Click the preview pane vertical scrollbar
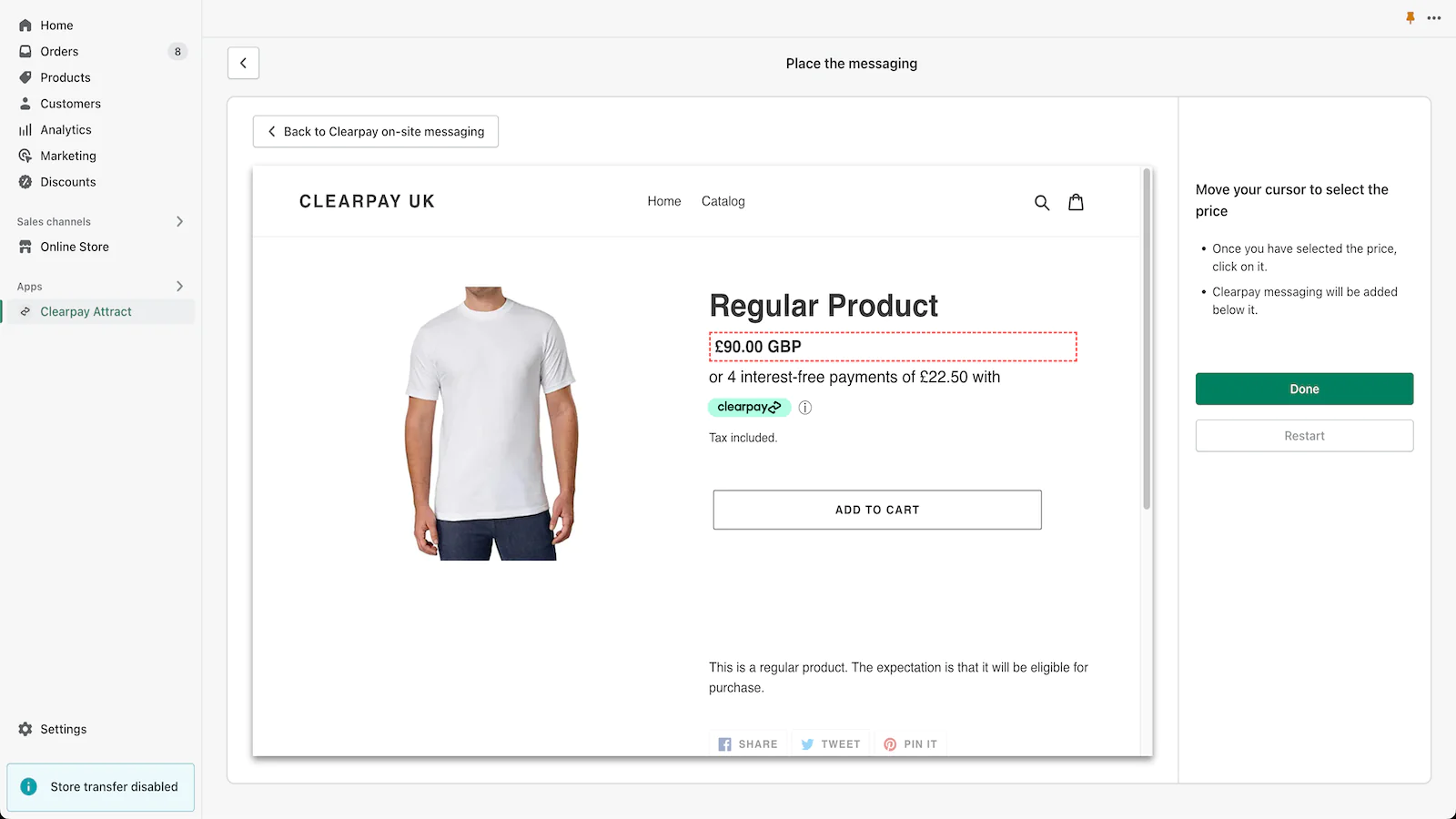This screenshot has width=1456, height=819. [1147, 339]
